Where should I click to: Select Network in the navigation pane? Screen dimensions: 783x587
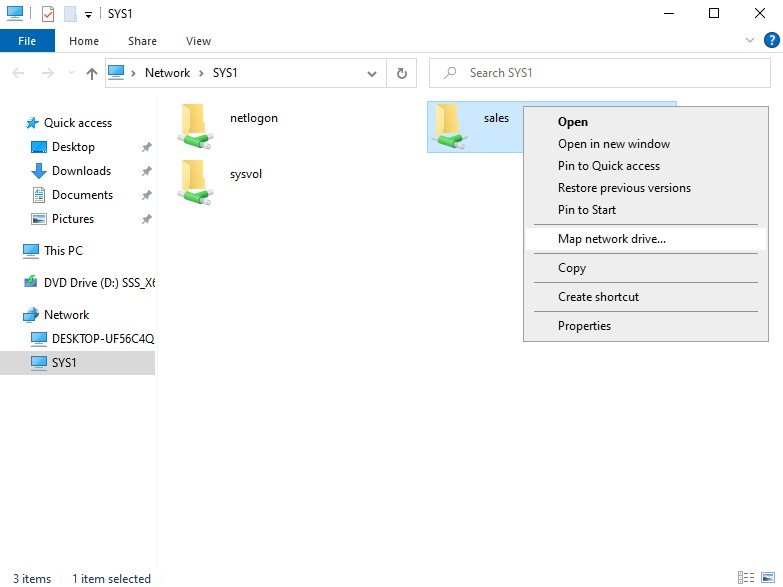[66, 315]
